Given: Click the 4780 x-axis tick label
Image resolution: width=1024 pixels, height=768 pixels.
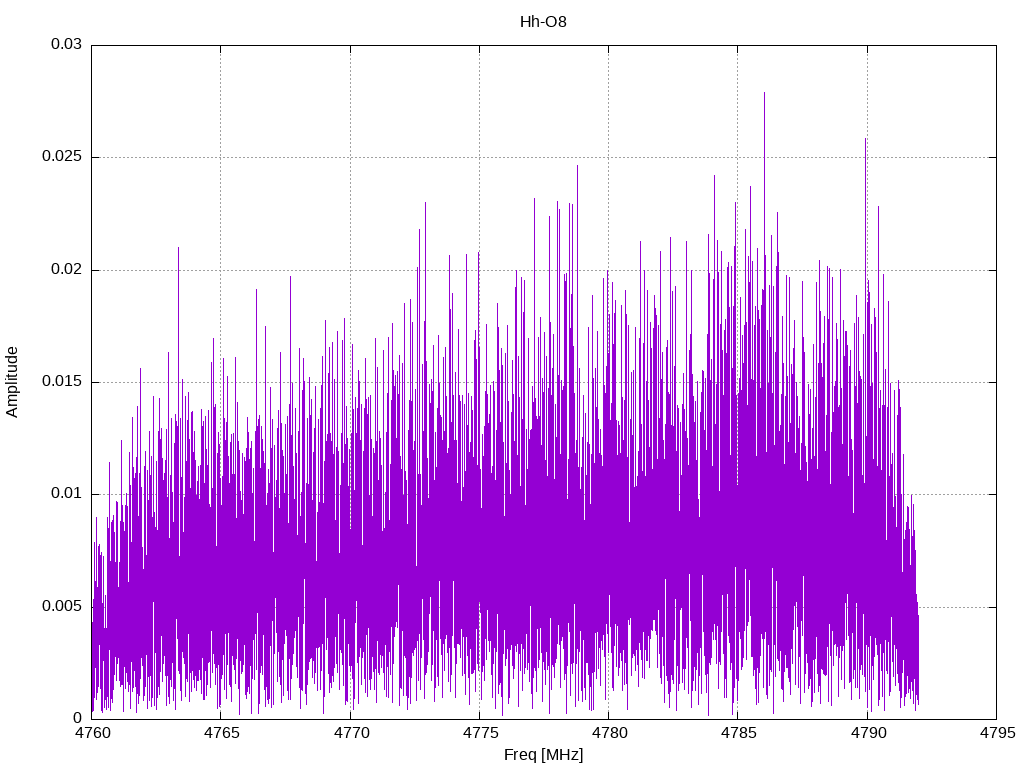Looking at the screenshot, I should pos(609,733).
